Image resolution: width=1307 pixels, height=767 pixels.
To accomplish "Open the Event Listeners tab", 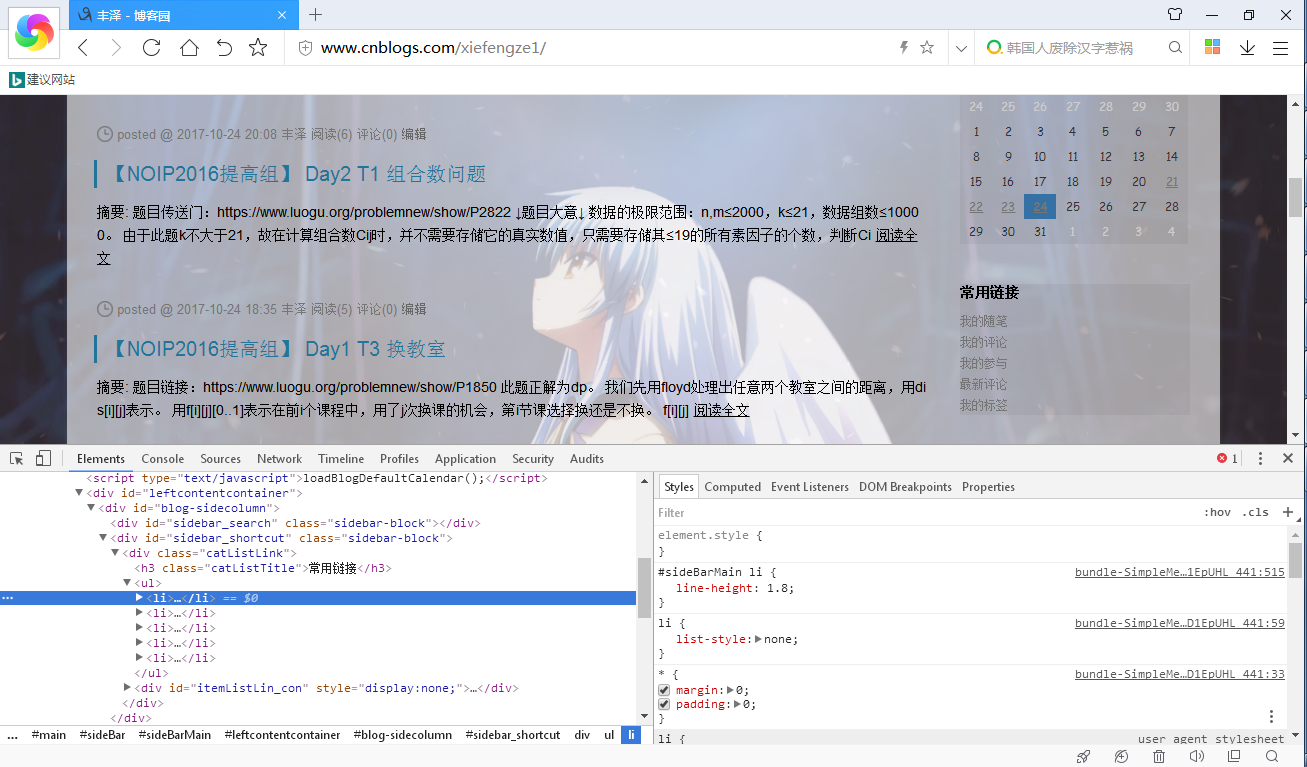I will [810, 487].
